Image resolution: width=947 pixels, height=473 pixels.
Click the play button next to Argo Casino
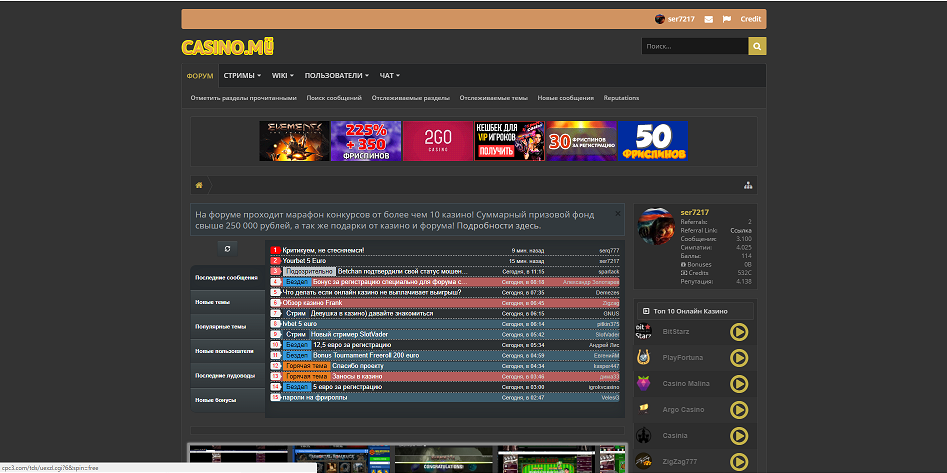[739, 410]
